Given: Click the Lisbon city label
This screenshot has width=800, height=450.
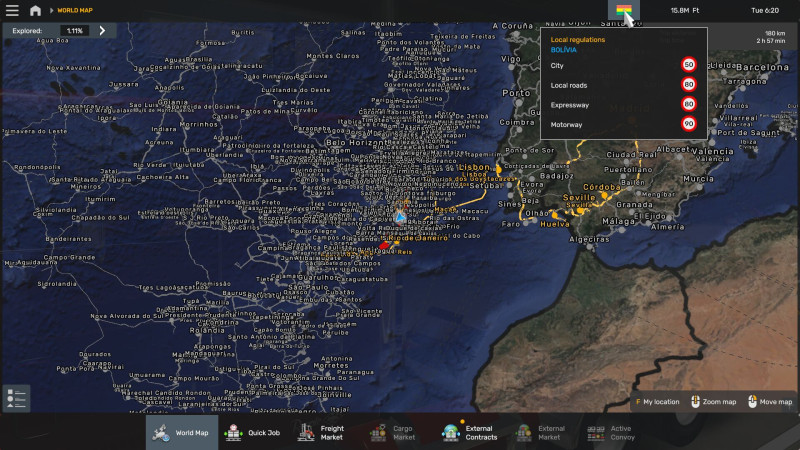Looking at the screenshot, I should 474,167.
